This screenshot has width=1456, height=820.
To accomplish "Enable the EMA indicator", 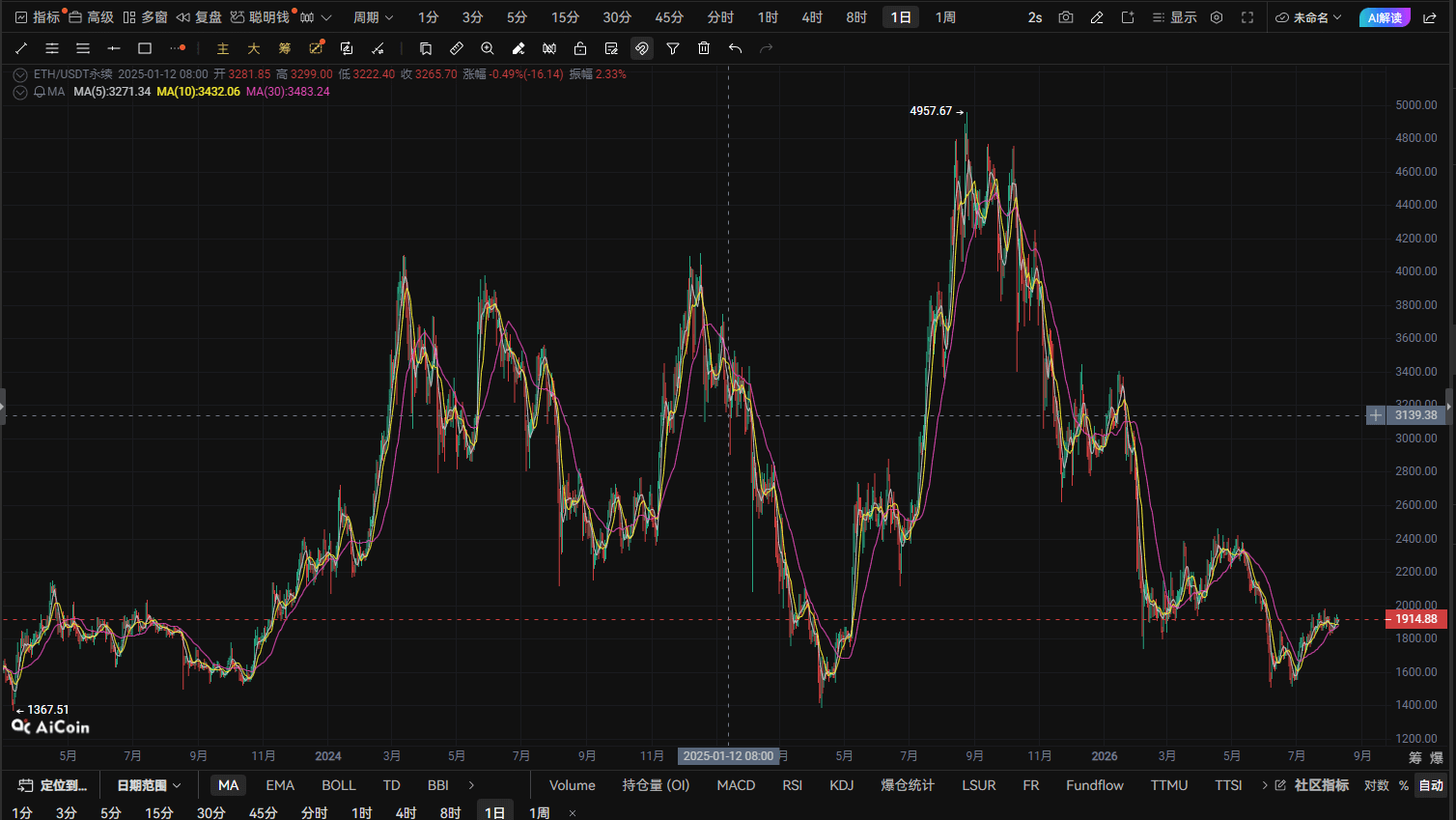I will (280, 785).
